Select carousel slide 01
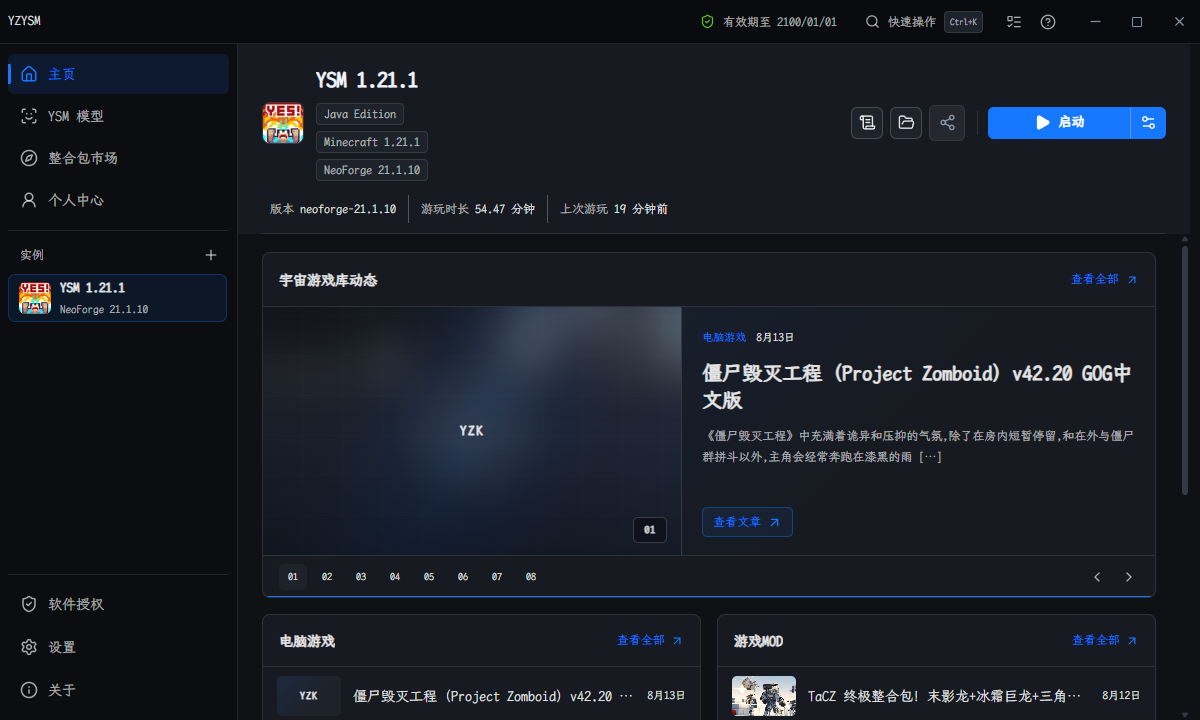This screenshot has height=720, width=1200. (x=293, y=577)
